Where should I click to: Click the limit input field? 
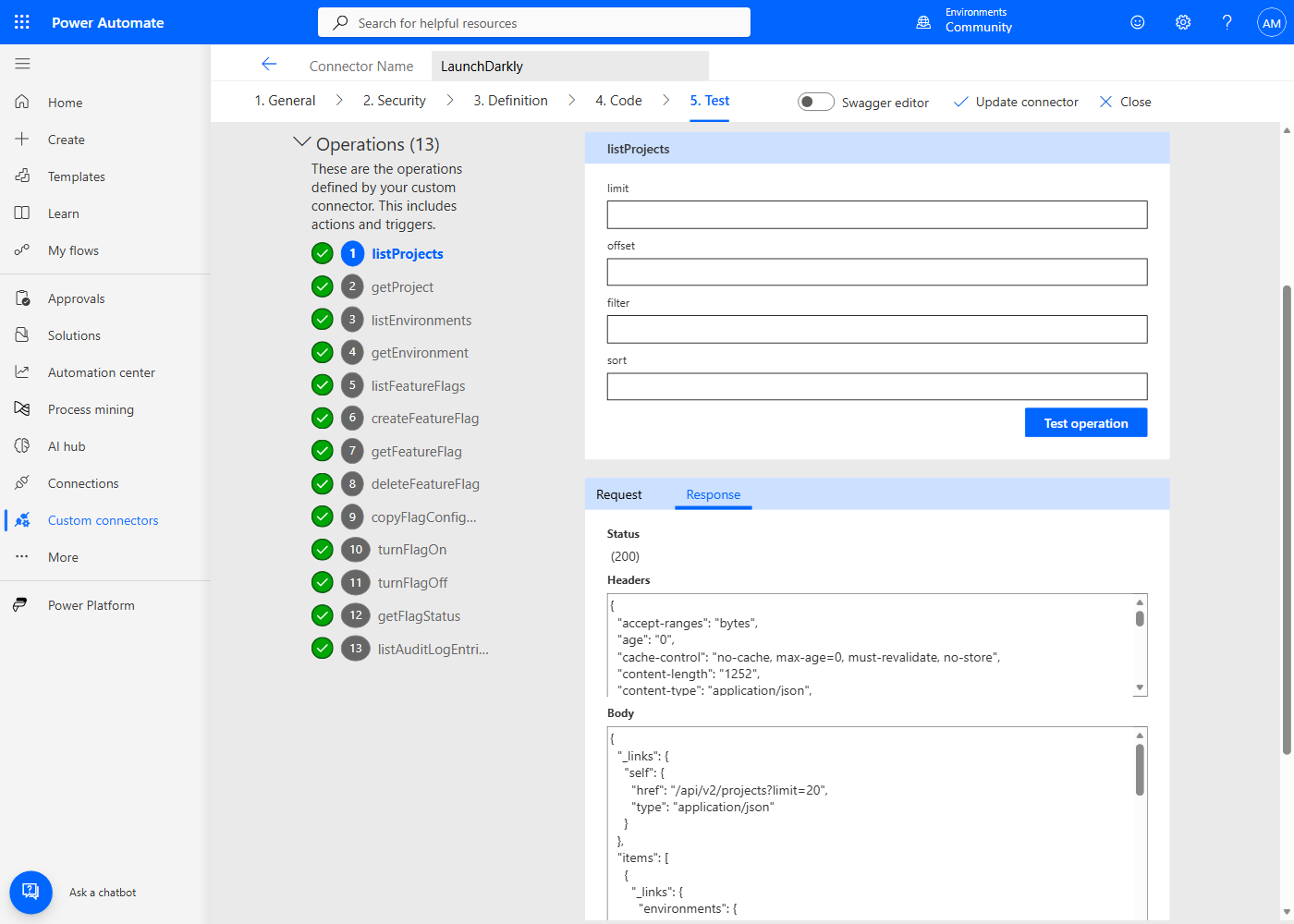pos(877,214)
